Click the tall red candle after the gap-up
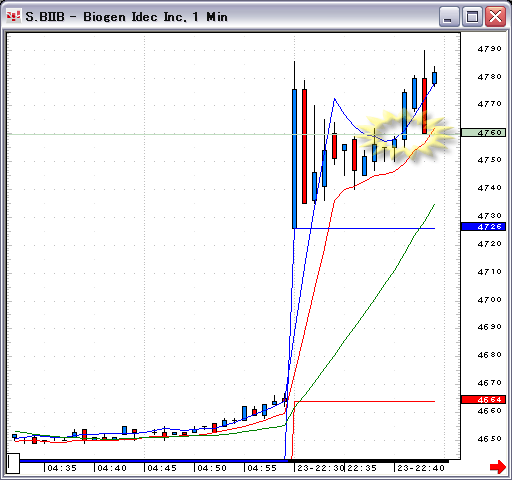 [x=304, y=146]
